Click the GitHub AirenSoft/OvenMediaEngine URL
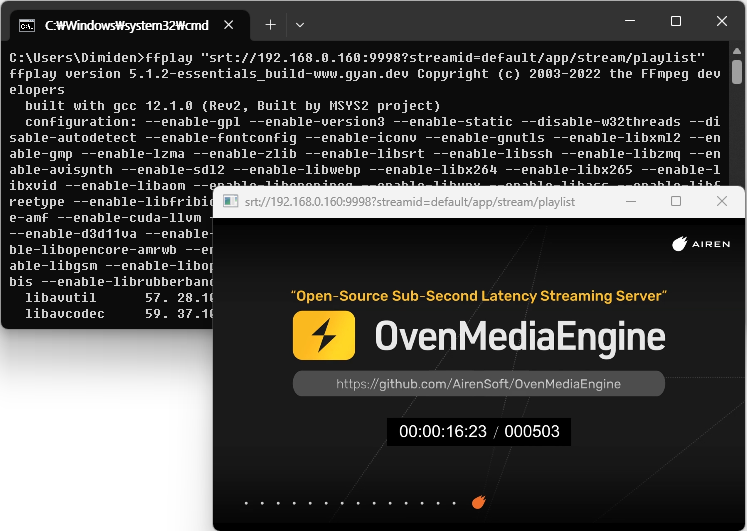 tap(478, 384)
